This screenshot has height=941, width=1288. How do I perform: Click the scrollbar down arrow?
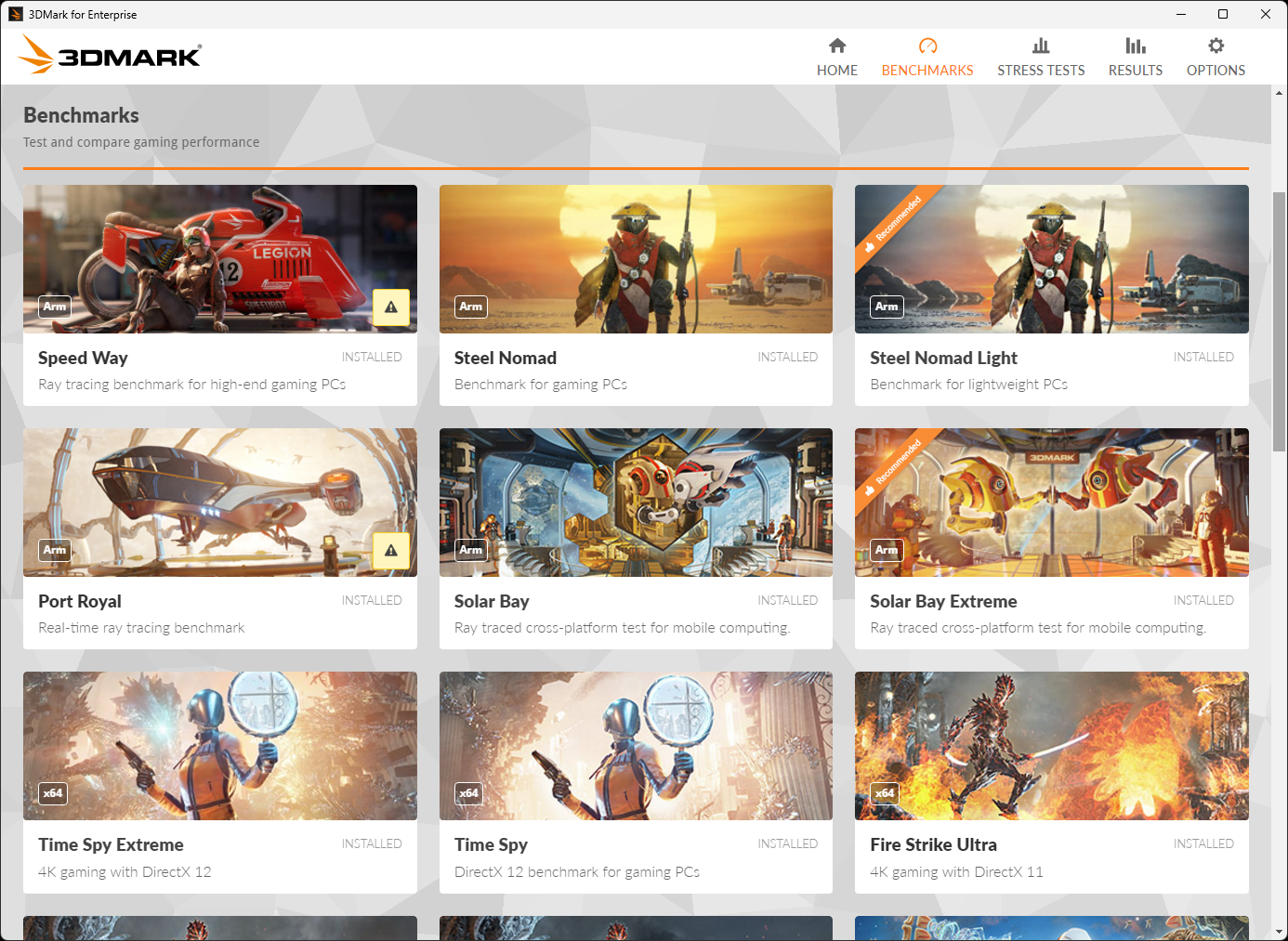pos(1279,932)
